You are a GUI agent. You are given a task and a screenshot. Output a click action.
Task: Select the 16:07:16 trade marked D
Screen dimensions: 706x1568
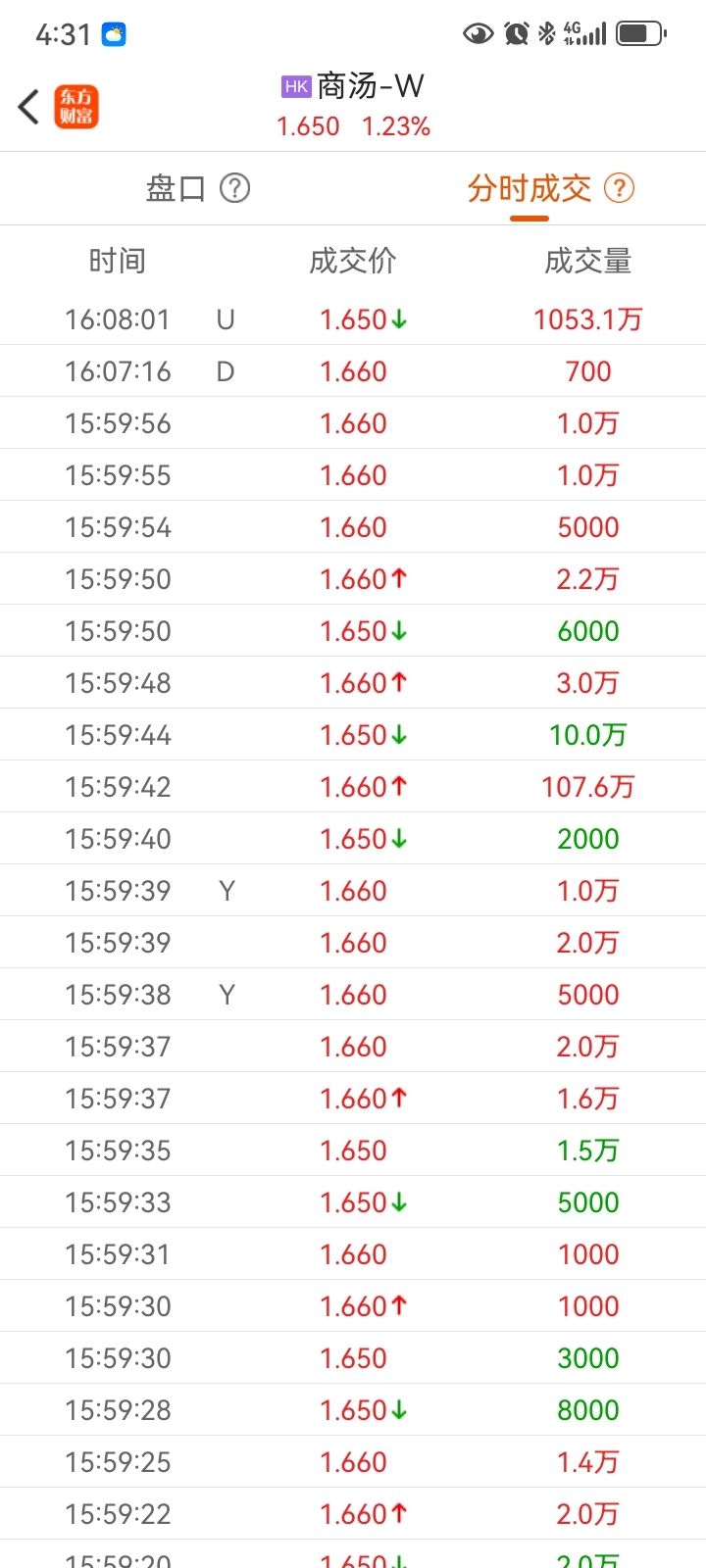(x=353, y=371)
